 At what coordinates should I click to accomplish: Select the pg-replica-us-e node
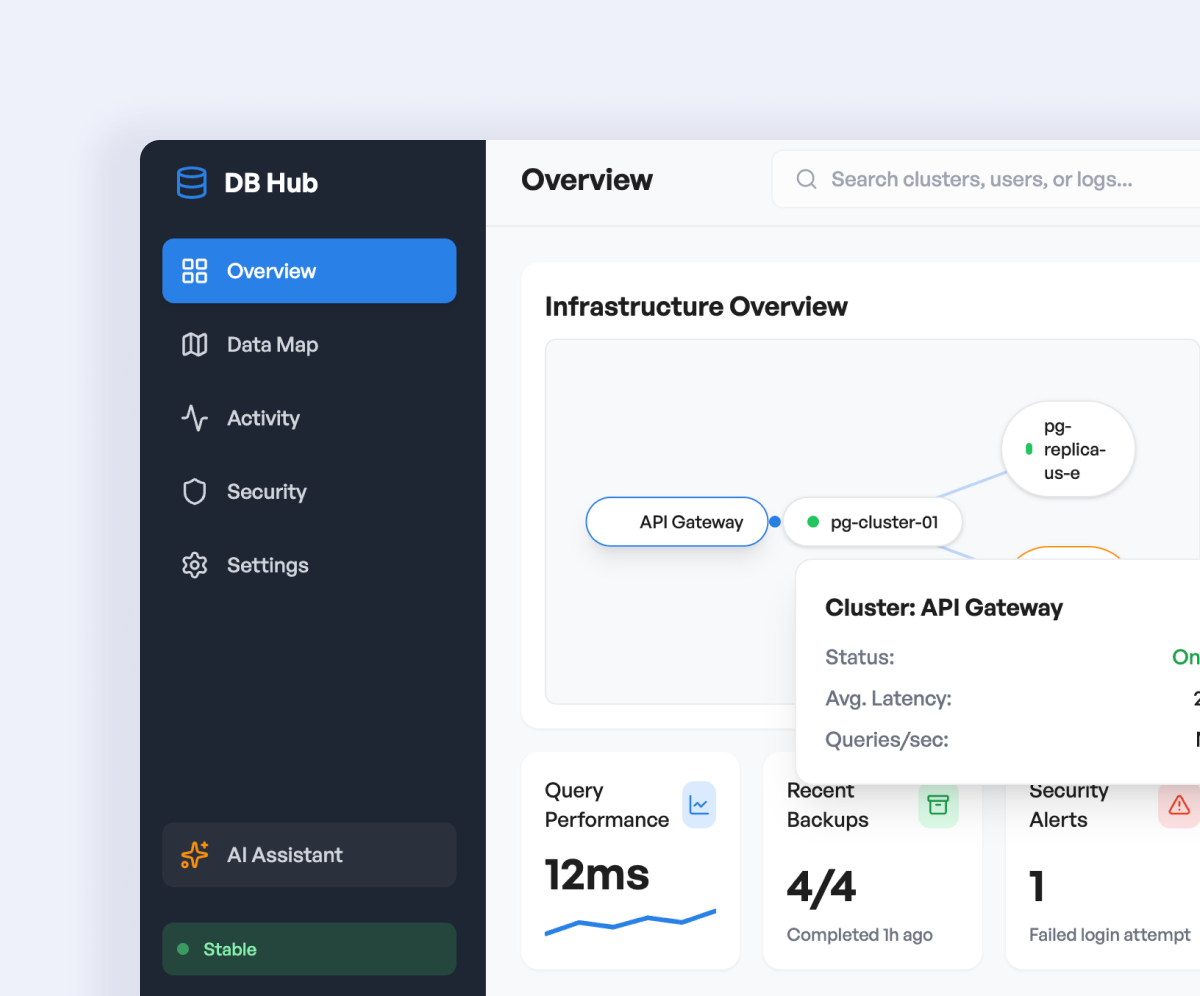1068,450
